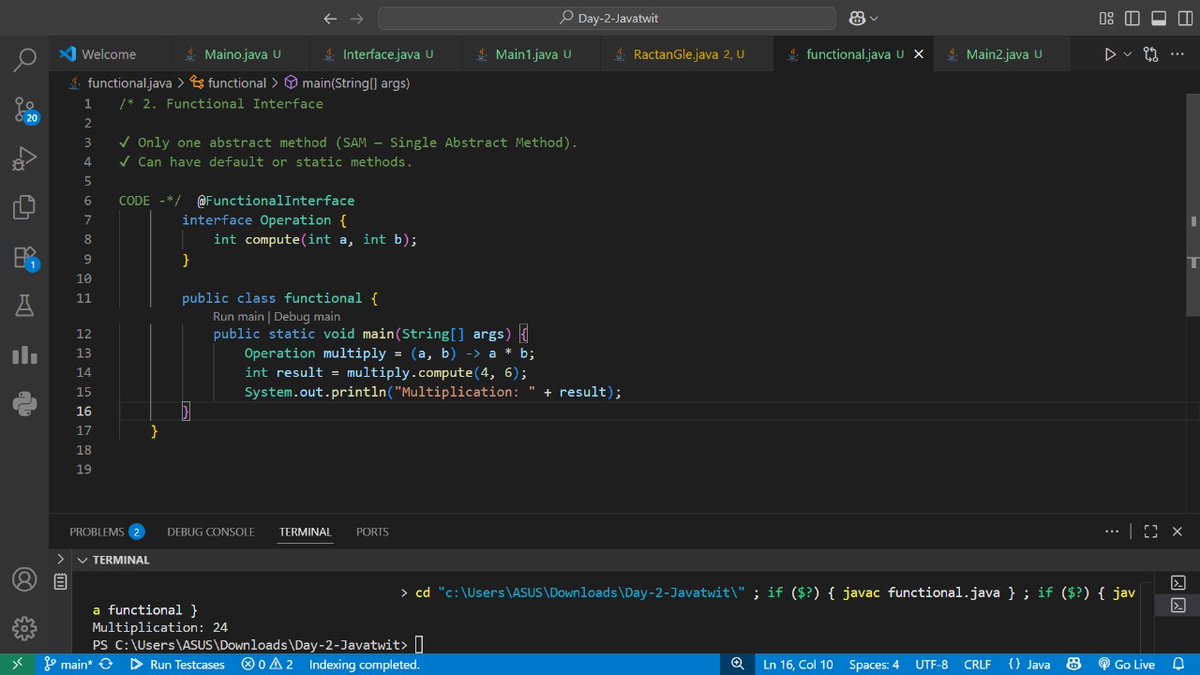Open More Actions ellipsis in editor toolbar

pyautogui.click(x=1176, y=54)
